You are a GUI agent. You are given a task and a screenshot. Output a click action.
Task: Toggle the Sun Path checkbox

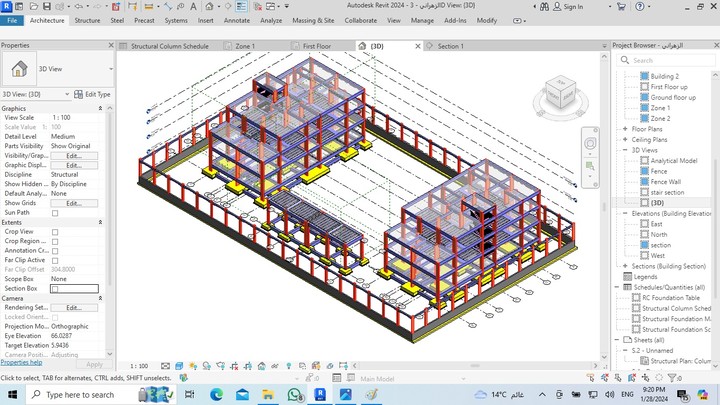point(55,213)
